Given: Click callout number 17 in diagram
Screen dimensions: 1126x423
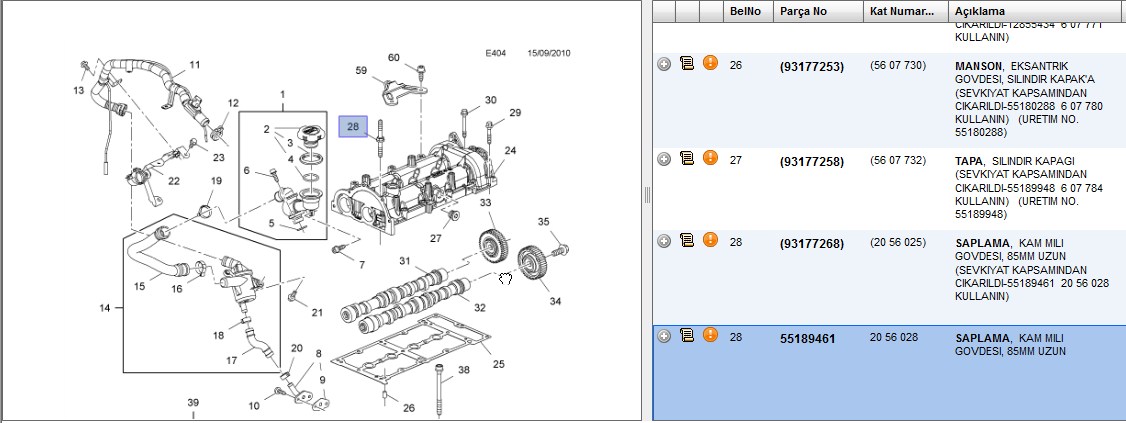Looking at the screenshot, I should coord(232,360).
